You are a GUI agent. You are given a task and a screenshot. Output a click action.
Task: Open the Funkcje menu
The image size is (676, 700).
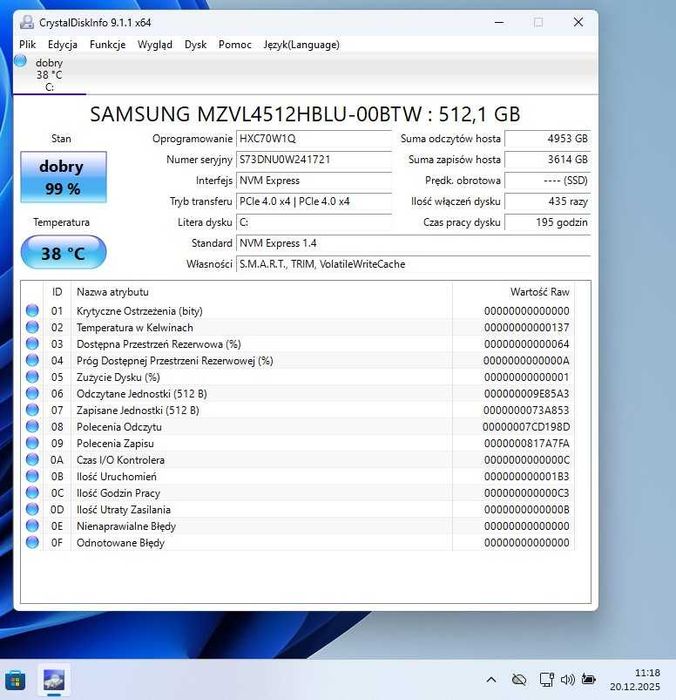pyautogui.click(x=107, y=45)
